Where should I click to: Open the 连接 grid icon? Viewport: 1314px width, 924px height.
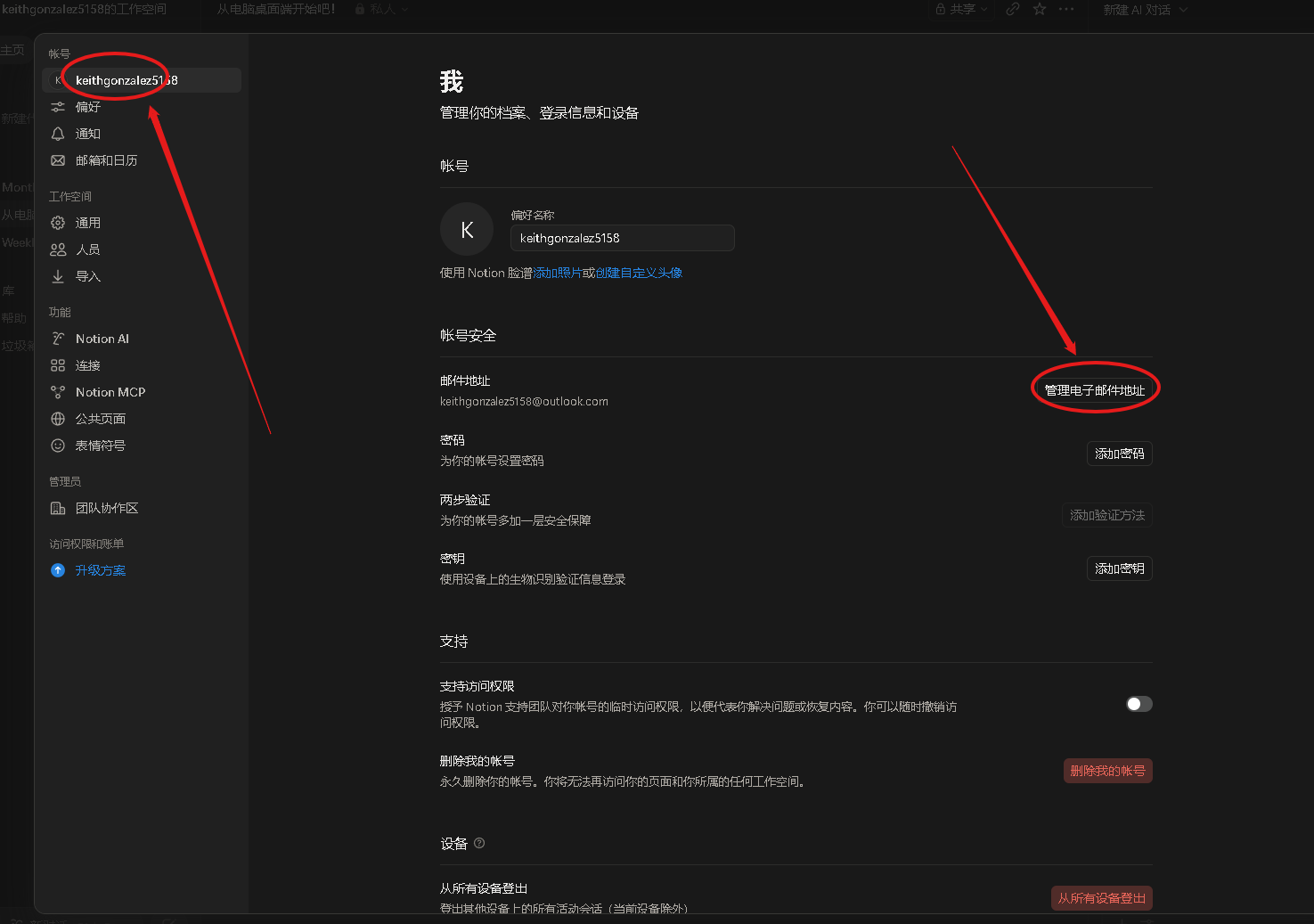58,365
